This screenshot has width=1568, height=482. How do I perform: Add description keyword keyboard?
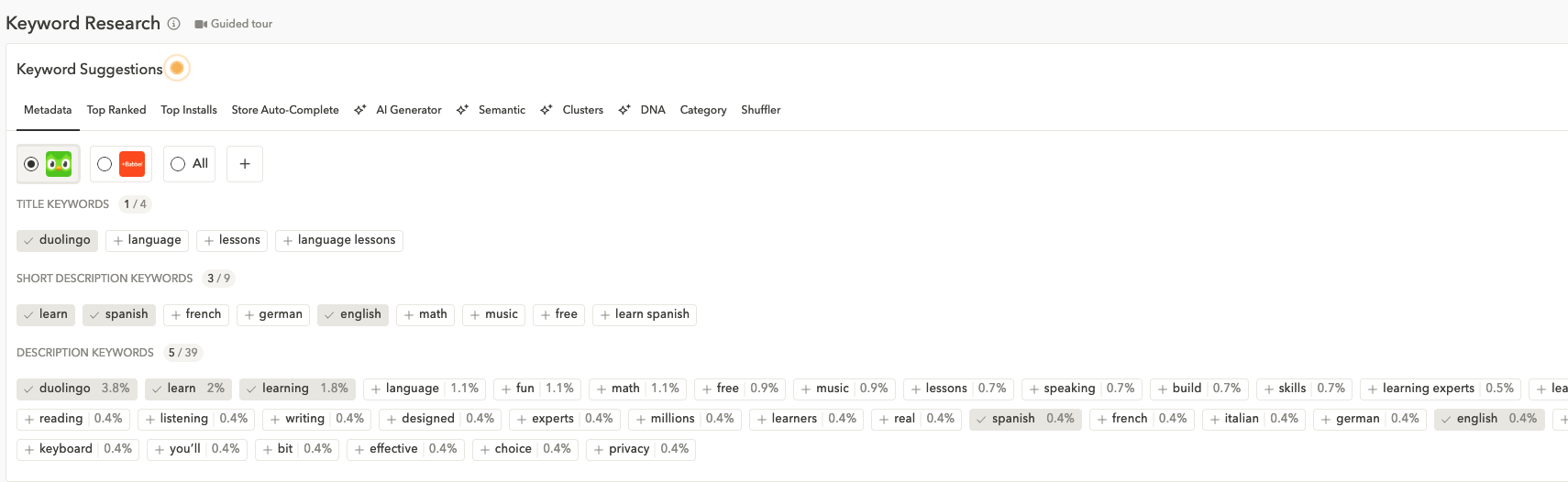pyautogui.click(x=78, y=449)
